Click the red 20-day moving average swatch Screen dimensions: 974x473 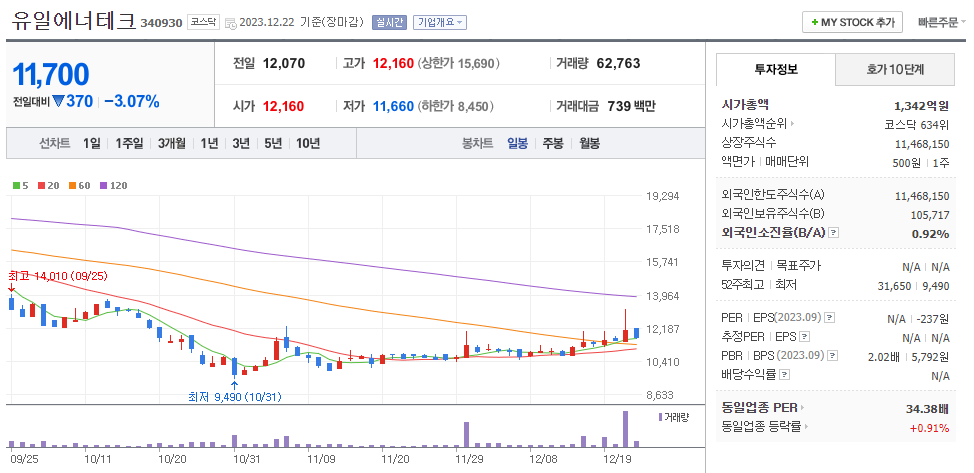tap(41, 185)
